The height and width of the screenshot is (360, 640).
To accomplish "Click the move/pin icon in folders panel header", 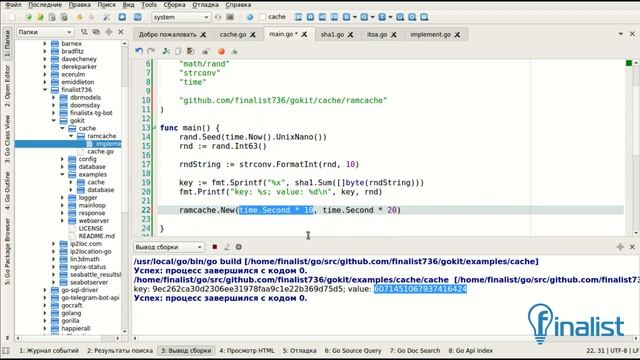I will [x=109, y=32].
